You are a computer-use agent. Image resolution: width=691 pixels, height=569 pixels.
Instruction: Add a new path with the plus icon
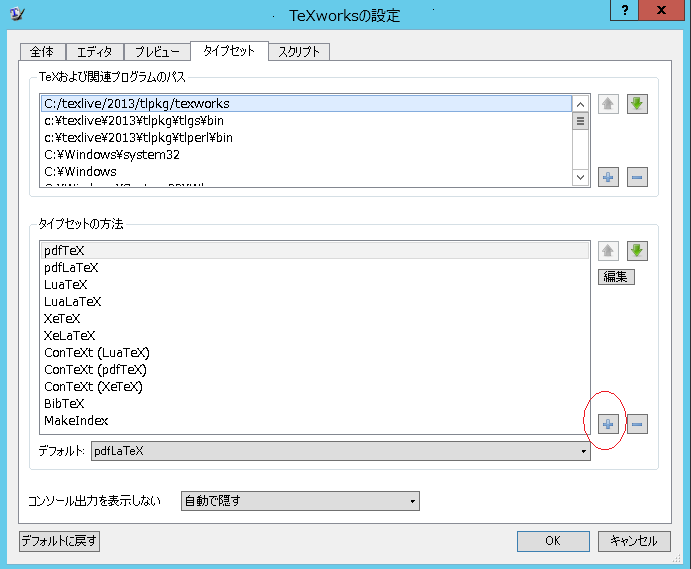tap(608, 177)
